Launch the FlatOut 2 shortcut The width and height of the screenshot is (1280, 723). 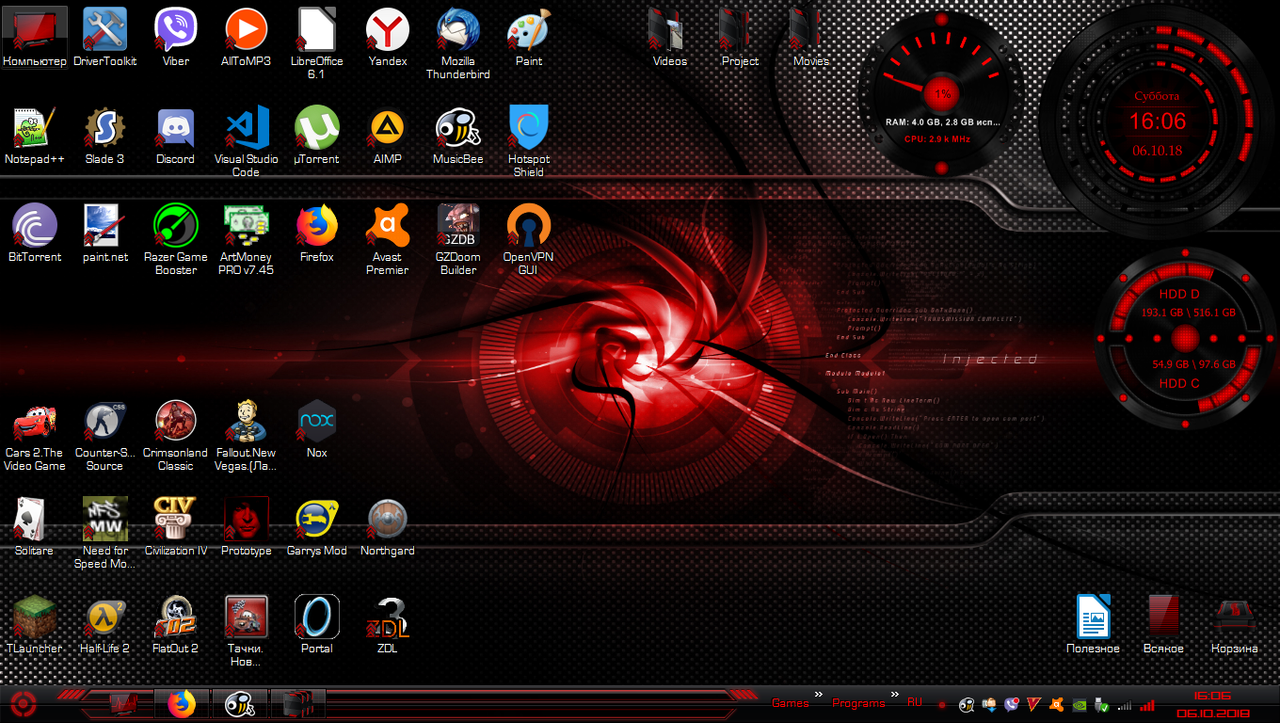176,626
